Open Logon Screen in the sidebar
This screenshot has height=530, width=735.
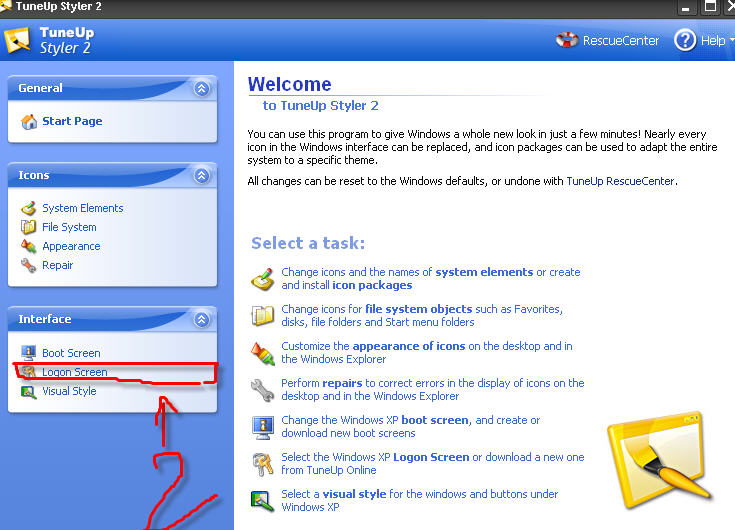[75, 372]
